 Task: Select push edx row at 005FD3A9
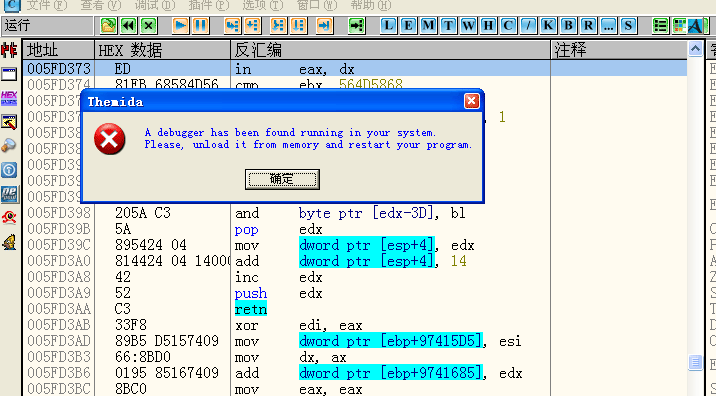point(355,293)
